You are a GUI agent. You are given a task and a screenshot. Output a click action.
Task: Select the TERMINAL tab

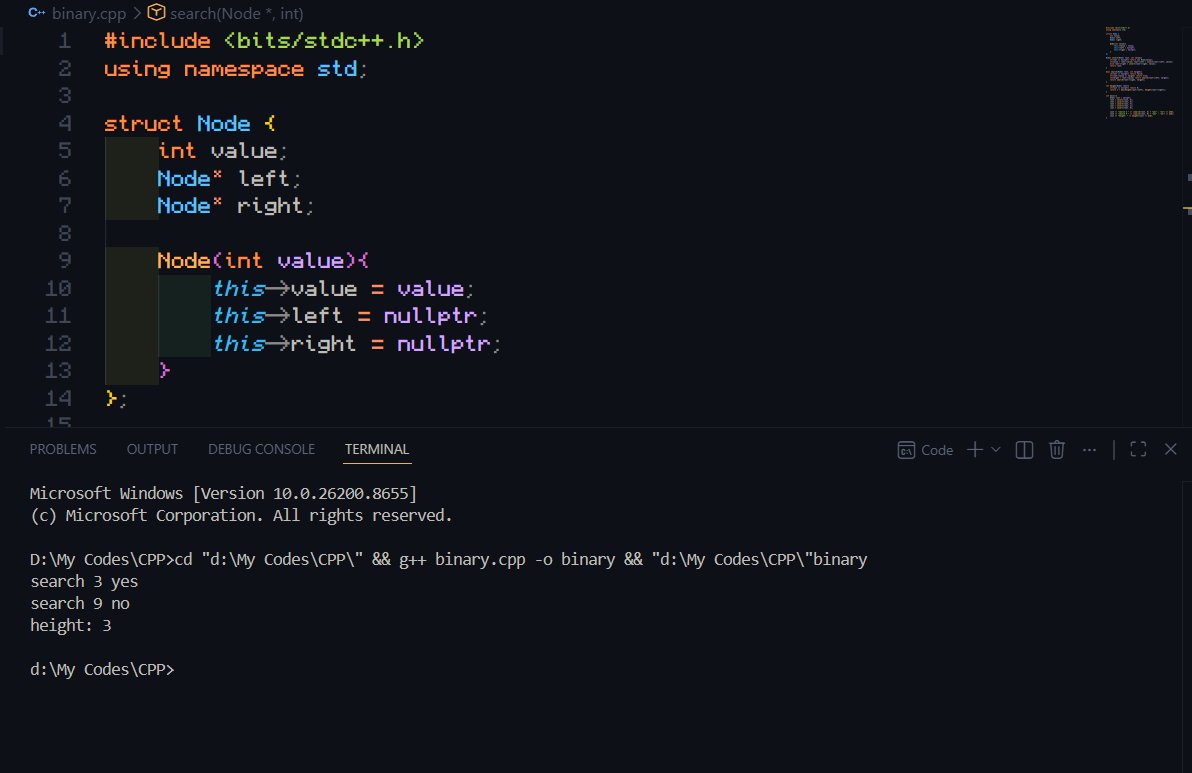pyautogui.click(x=377, y=449)
